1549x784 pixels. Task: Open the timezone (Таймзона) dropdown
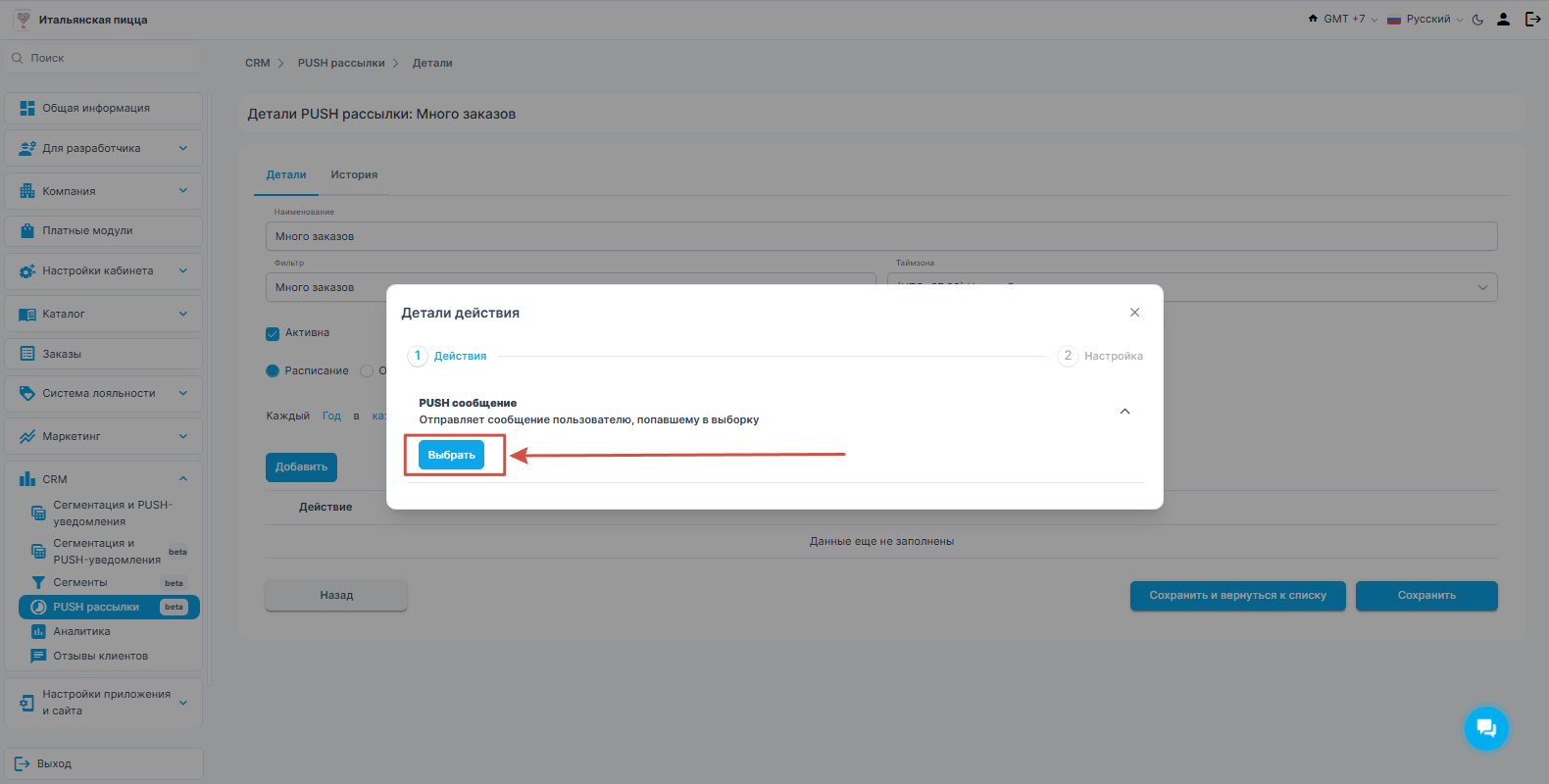1191,287
